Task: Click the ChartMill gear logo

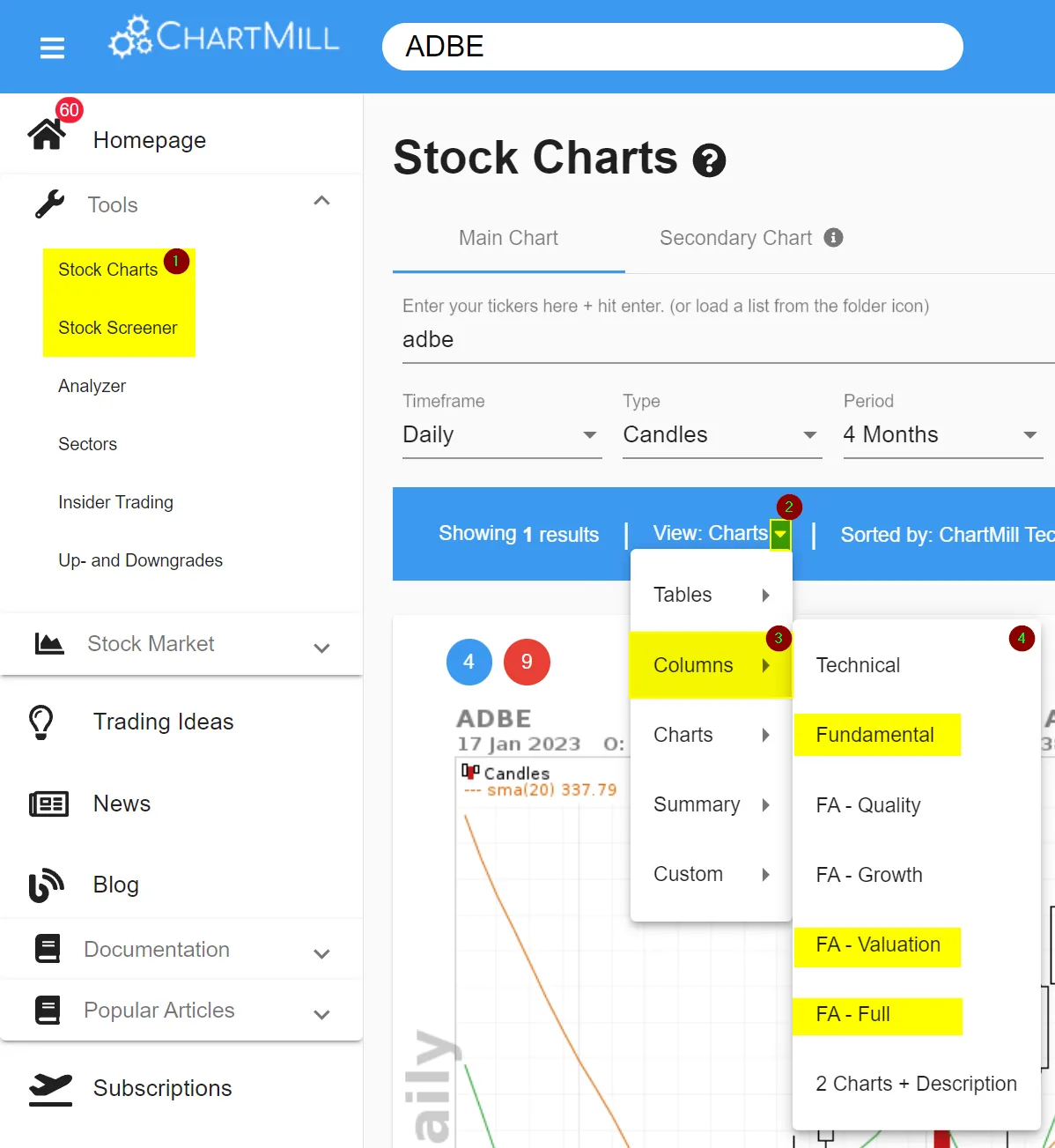Action: click(x=131, y=38)
